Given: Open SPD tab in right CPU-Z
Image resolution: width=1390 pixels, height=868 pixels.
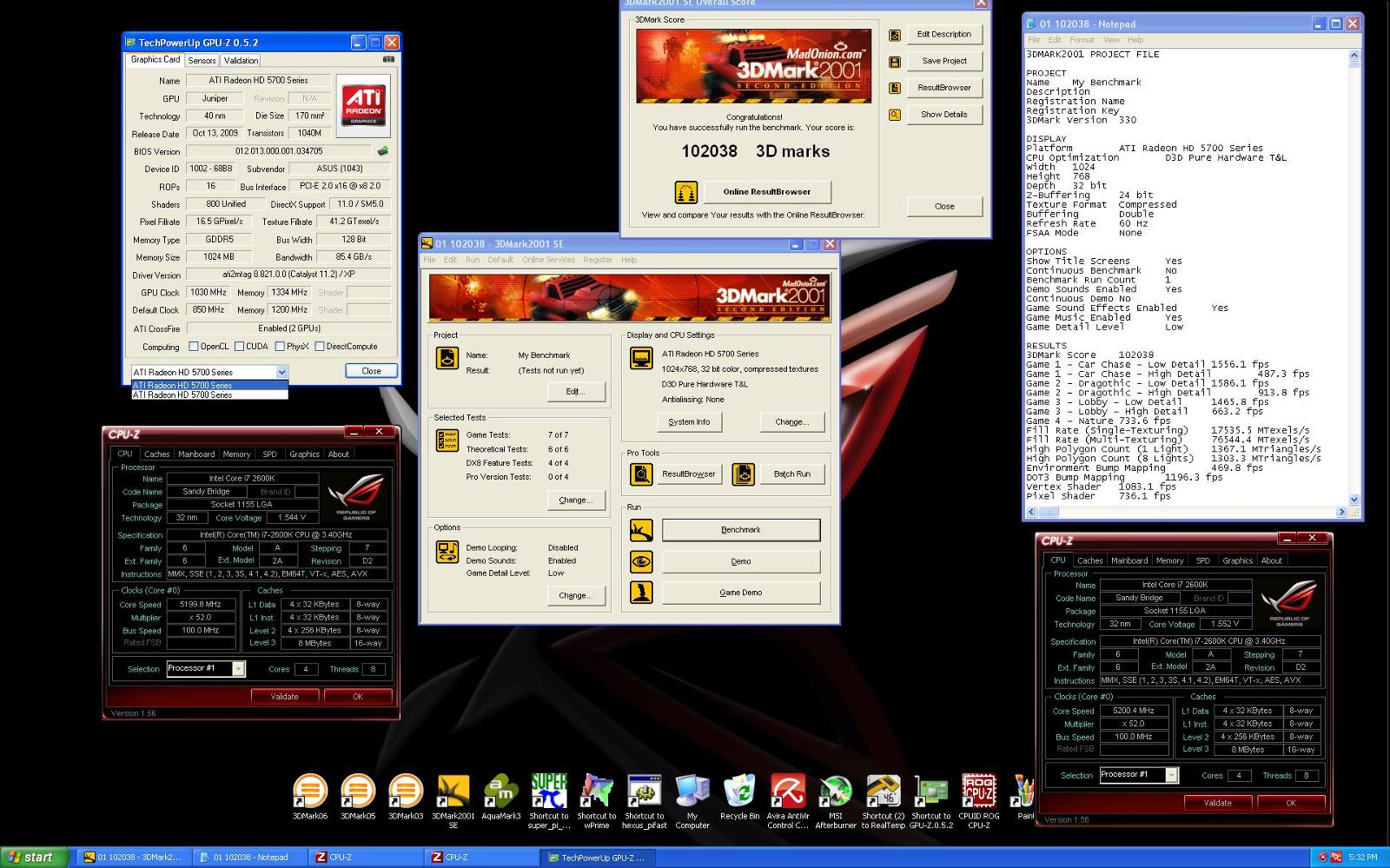Looking at the screenshot, I should pos(1203,561).
